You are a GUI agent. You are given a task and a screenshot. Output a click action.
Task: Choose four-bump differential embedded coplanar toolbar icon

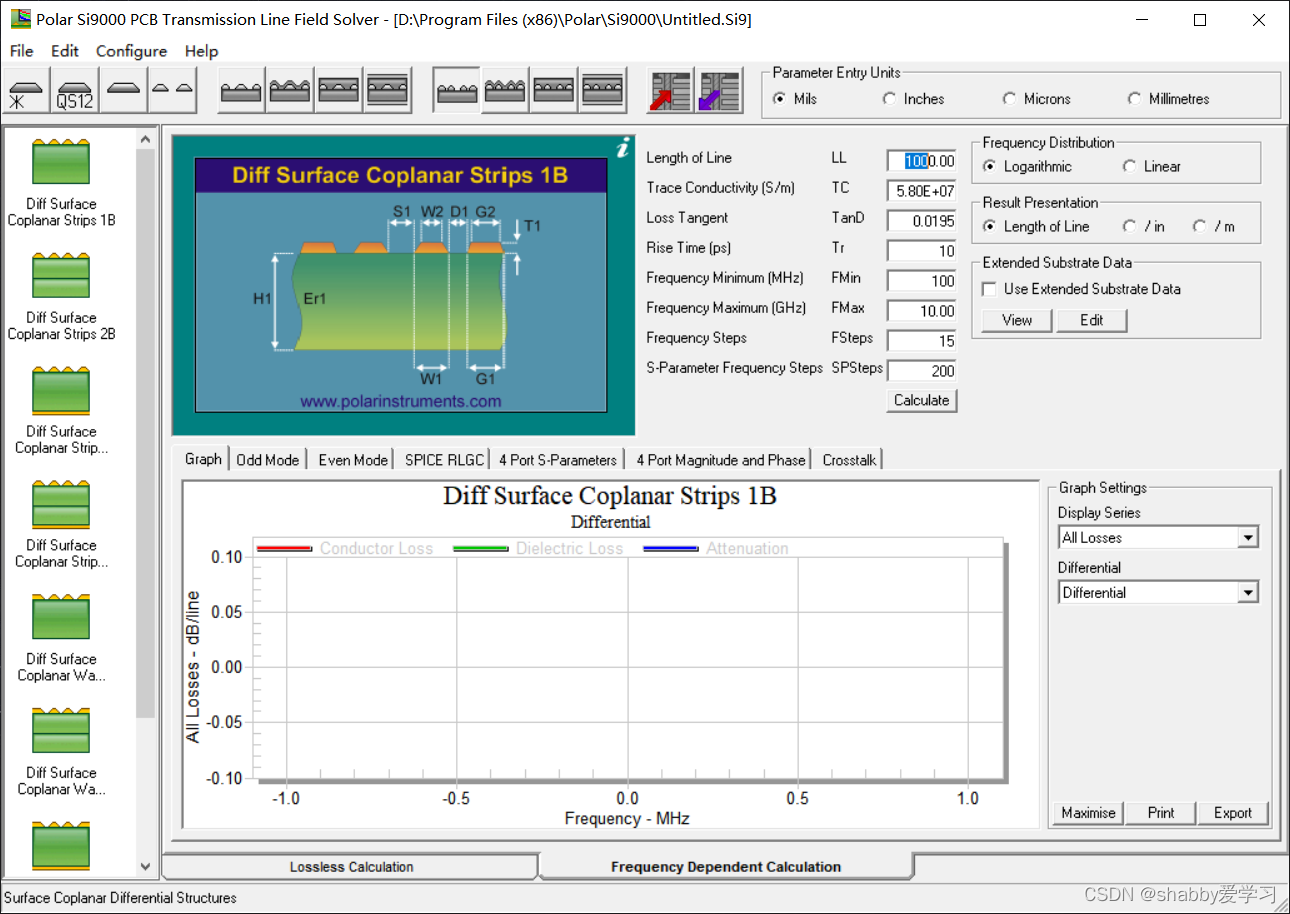coord(553,91)
